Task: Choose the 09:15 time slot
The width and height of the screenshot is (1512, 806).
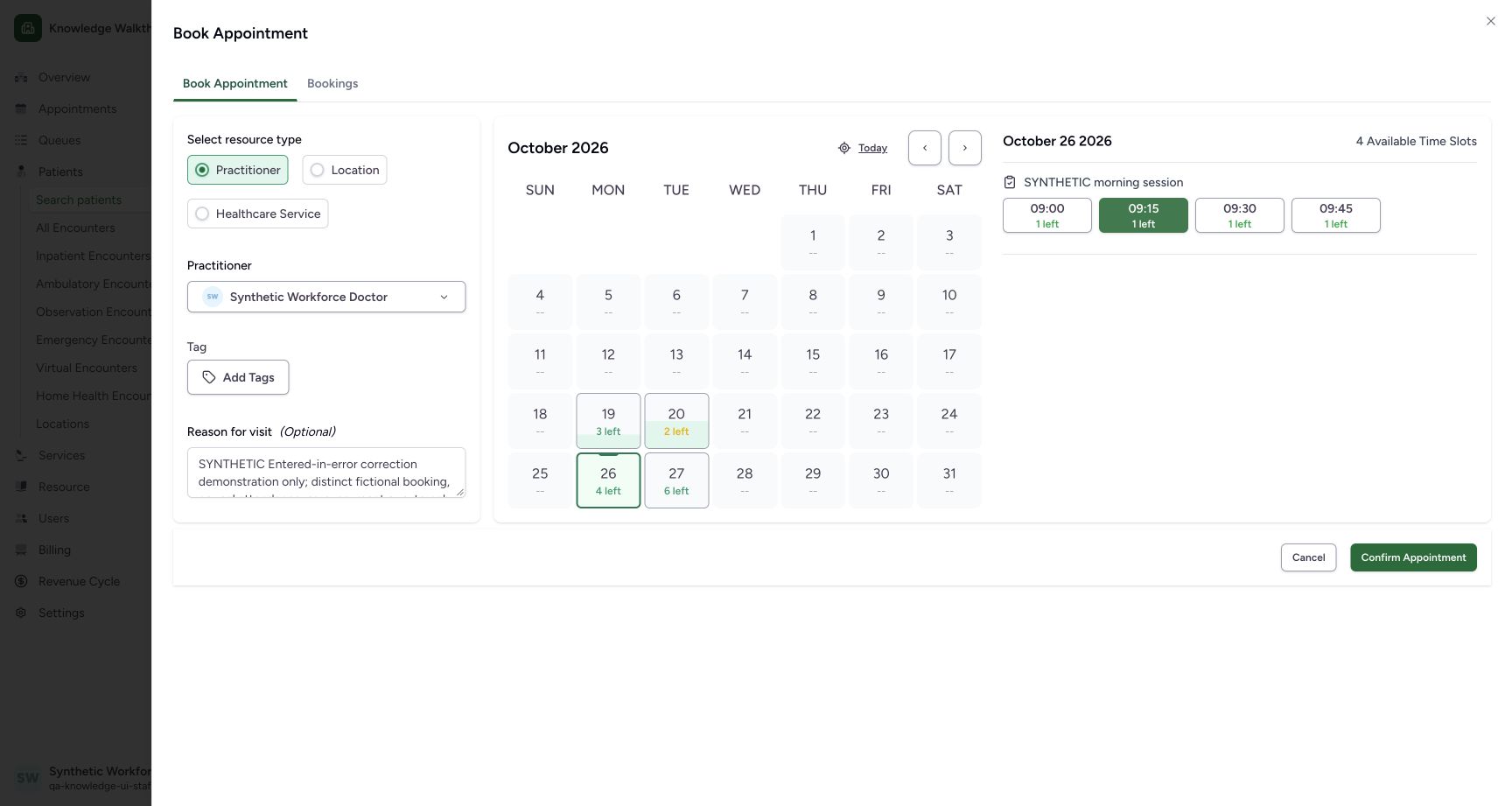Action: click(1144, 215)
